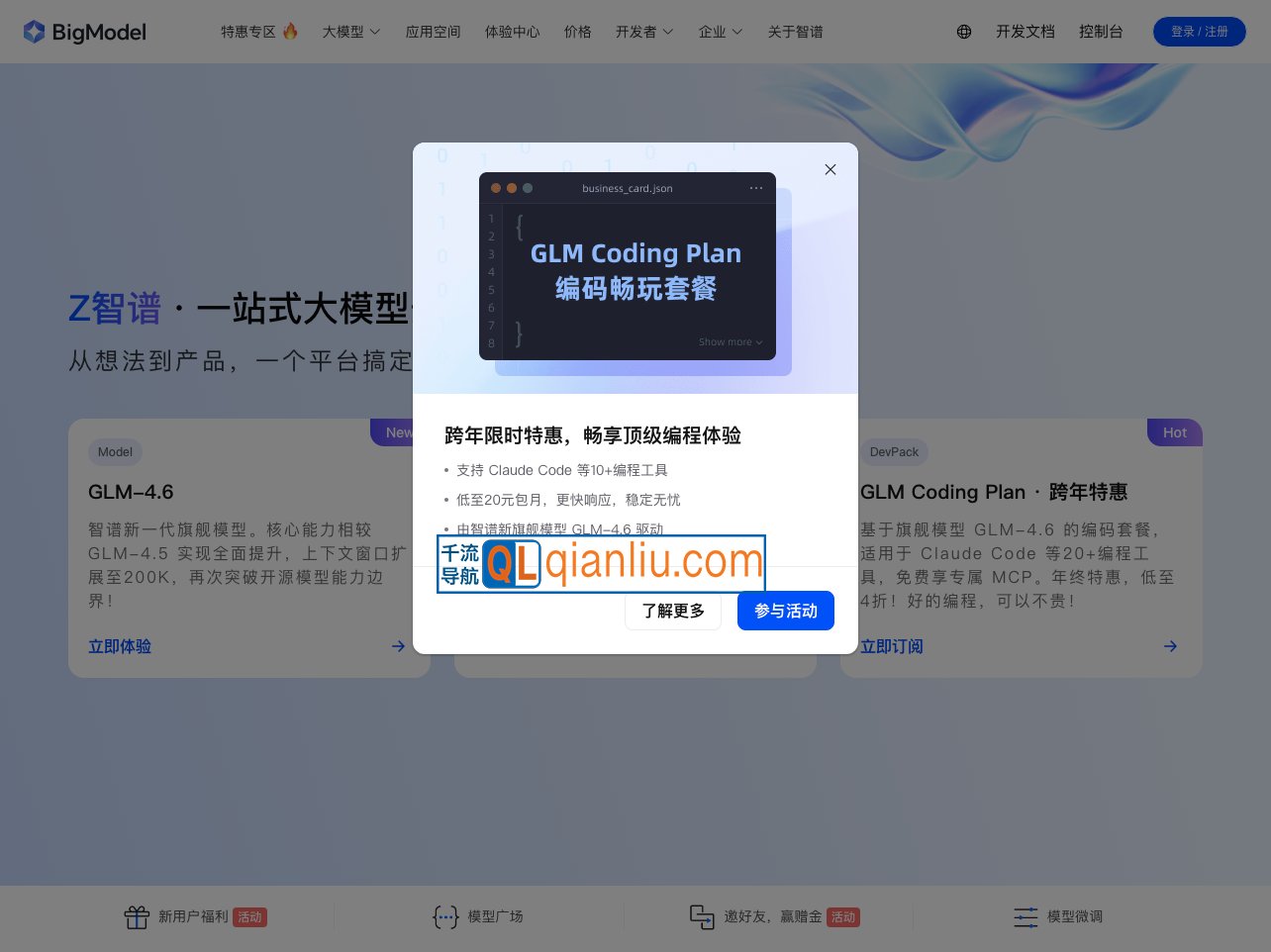Screen dimensions: 1271x952
Task: Open the language globe icon
Action: click(964, 32)
